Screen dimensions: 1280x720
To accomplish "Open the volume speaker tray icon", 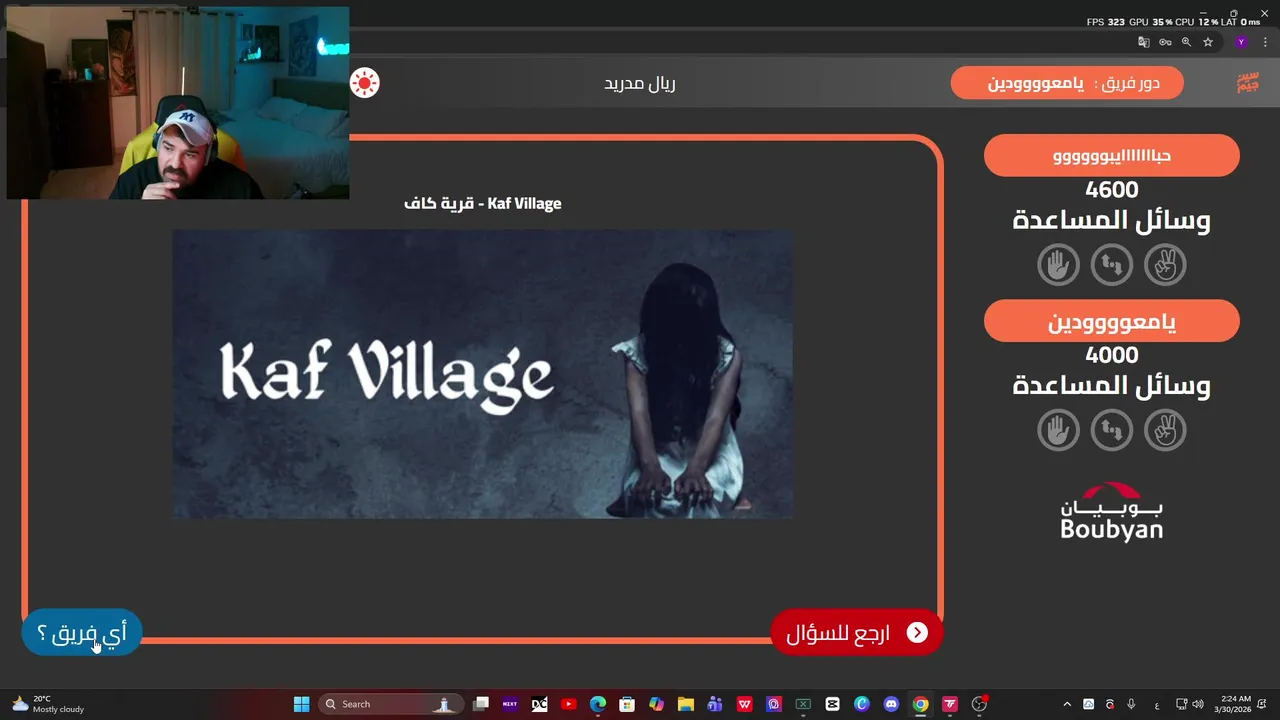I will (1198, 704).
